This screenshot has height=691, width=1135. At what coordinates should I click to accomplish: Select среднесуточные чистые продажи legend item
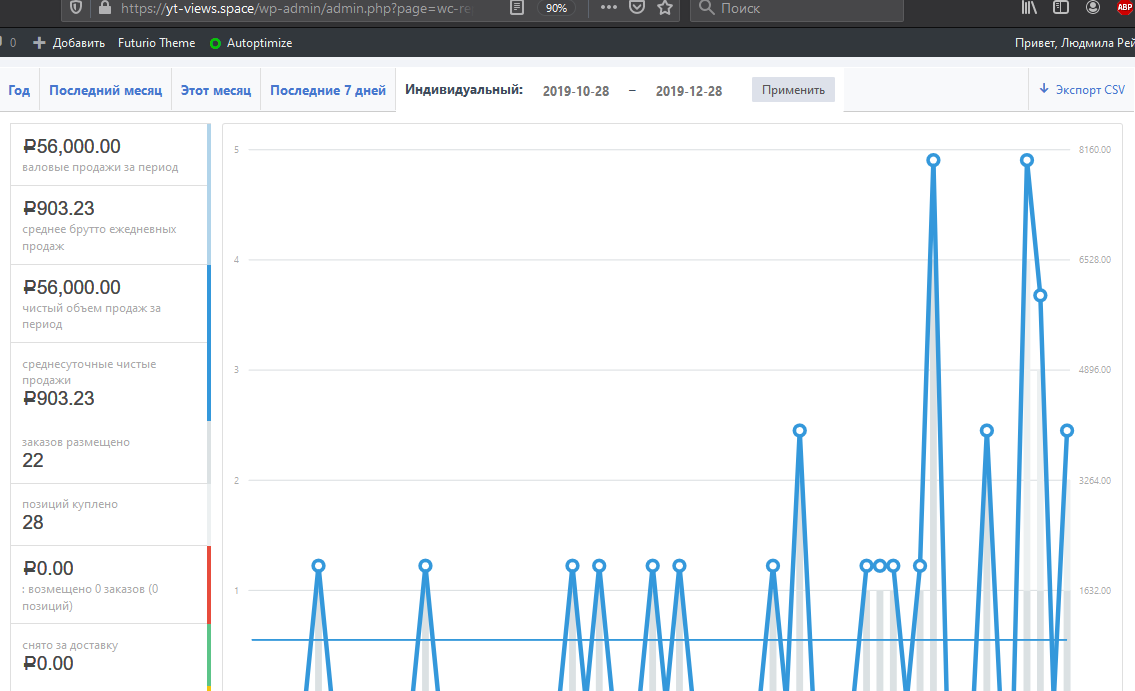pyautogui.click(x=111, y=382)
